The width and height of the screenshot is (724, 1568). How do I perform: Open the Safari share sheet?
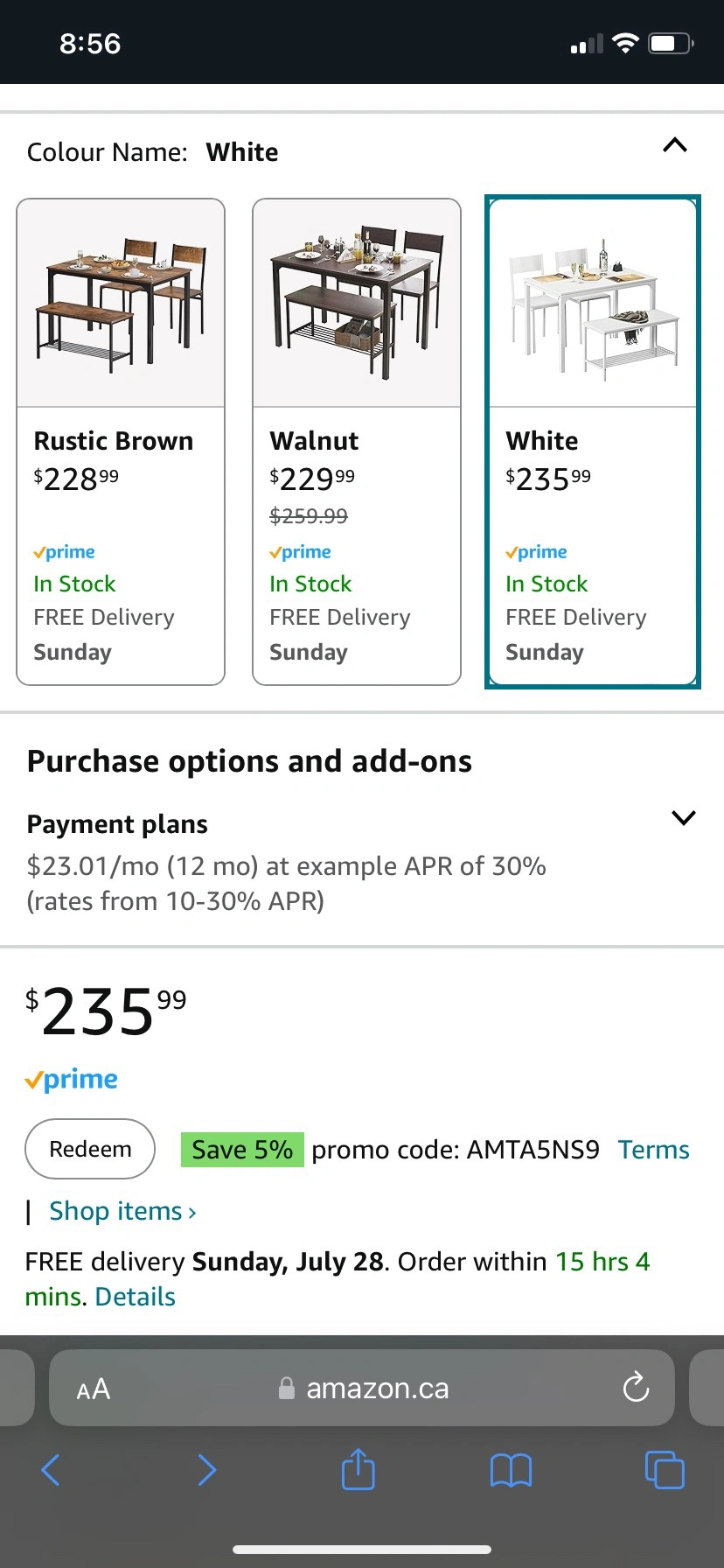[x=358, y=1469]
